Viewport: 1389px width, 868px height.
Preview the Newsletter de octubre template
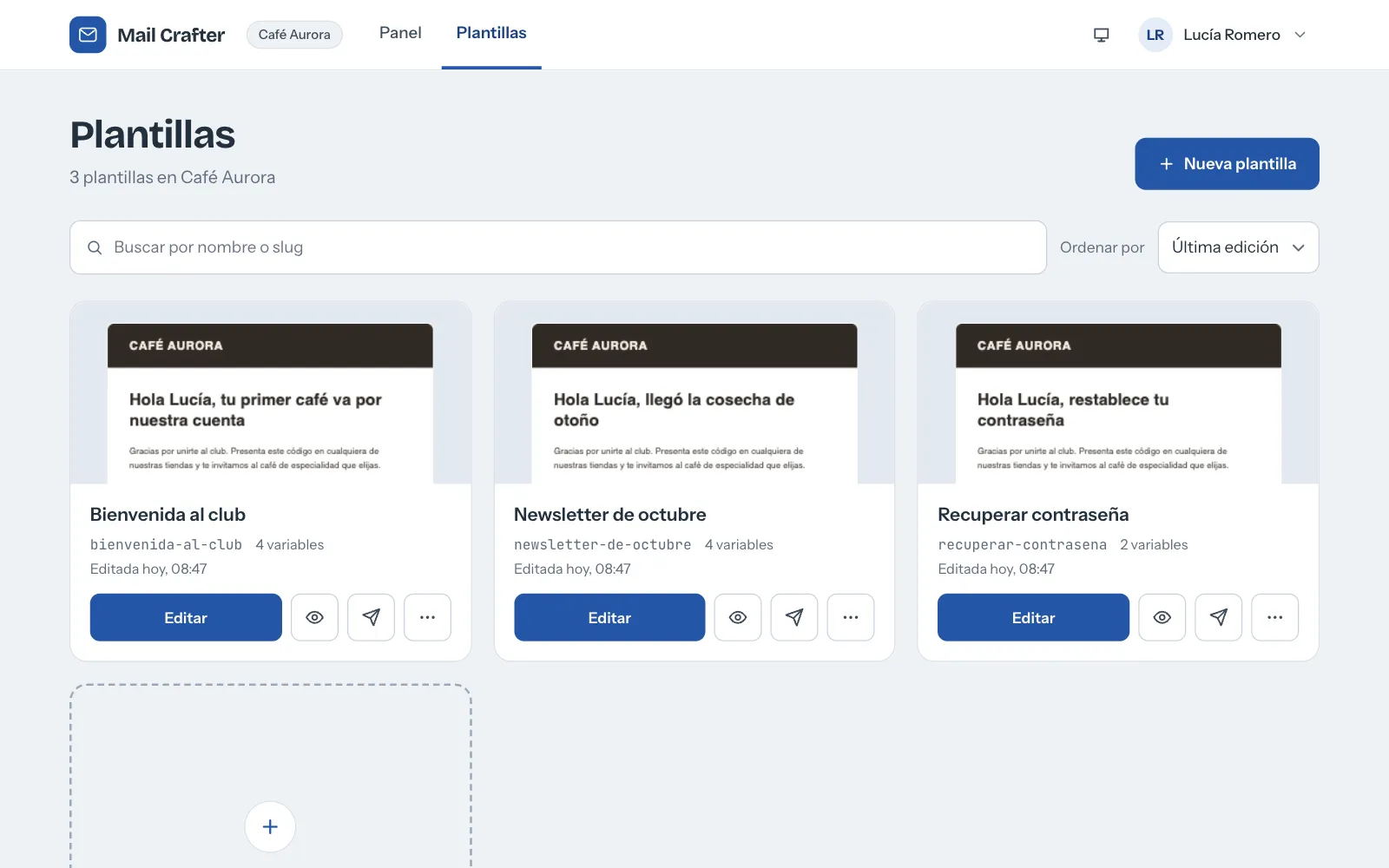point(738,617)
